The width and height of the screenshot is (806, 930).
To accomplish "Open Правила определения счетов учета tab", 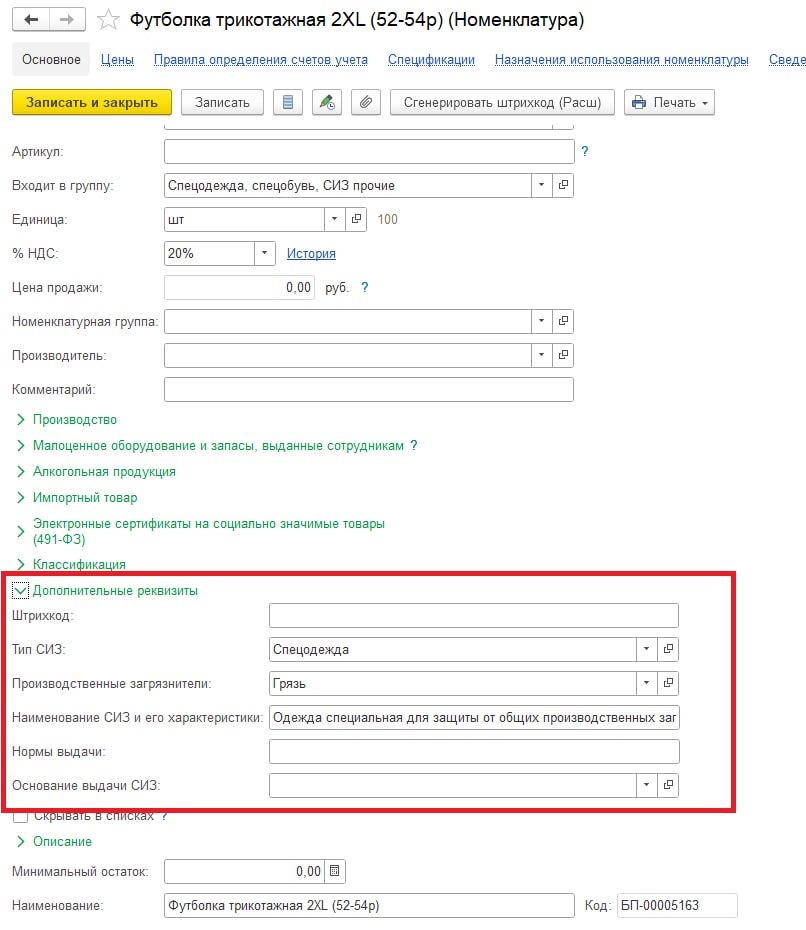I will [x=261, y=60].
